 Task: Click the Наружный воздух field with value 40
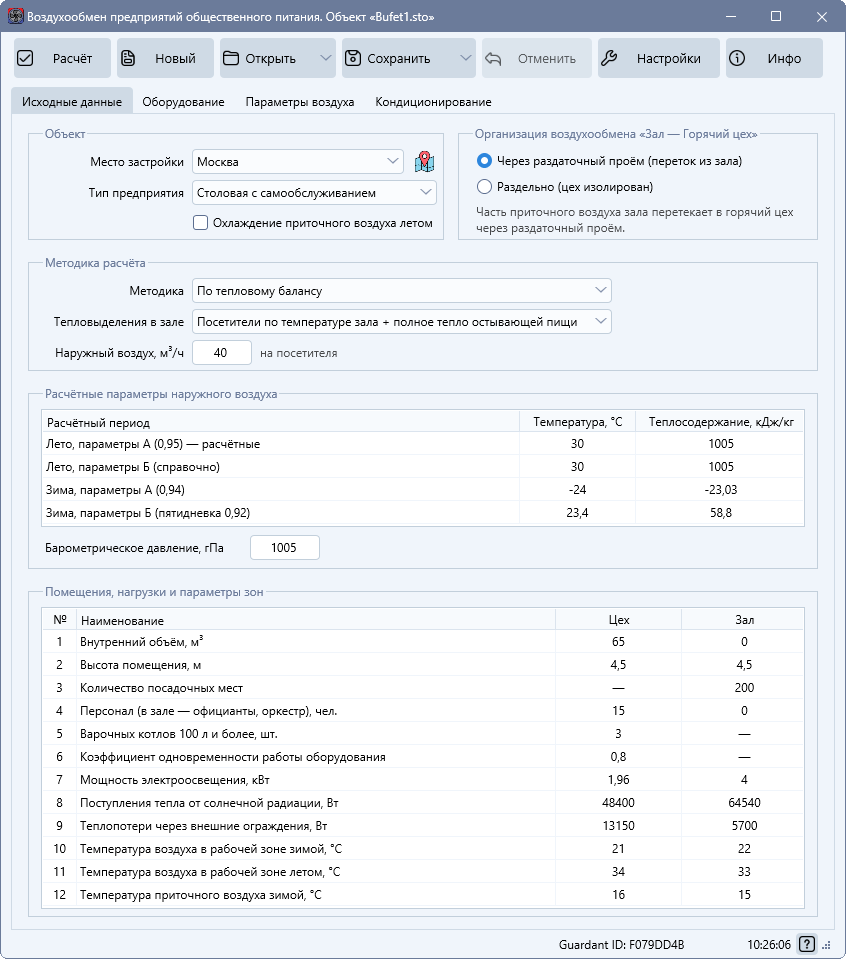click(x=222, y=352)
